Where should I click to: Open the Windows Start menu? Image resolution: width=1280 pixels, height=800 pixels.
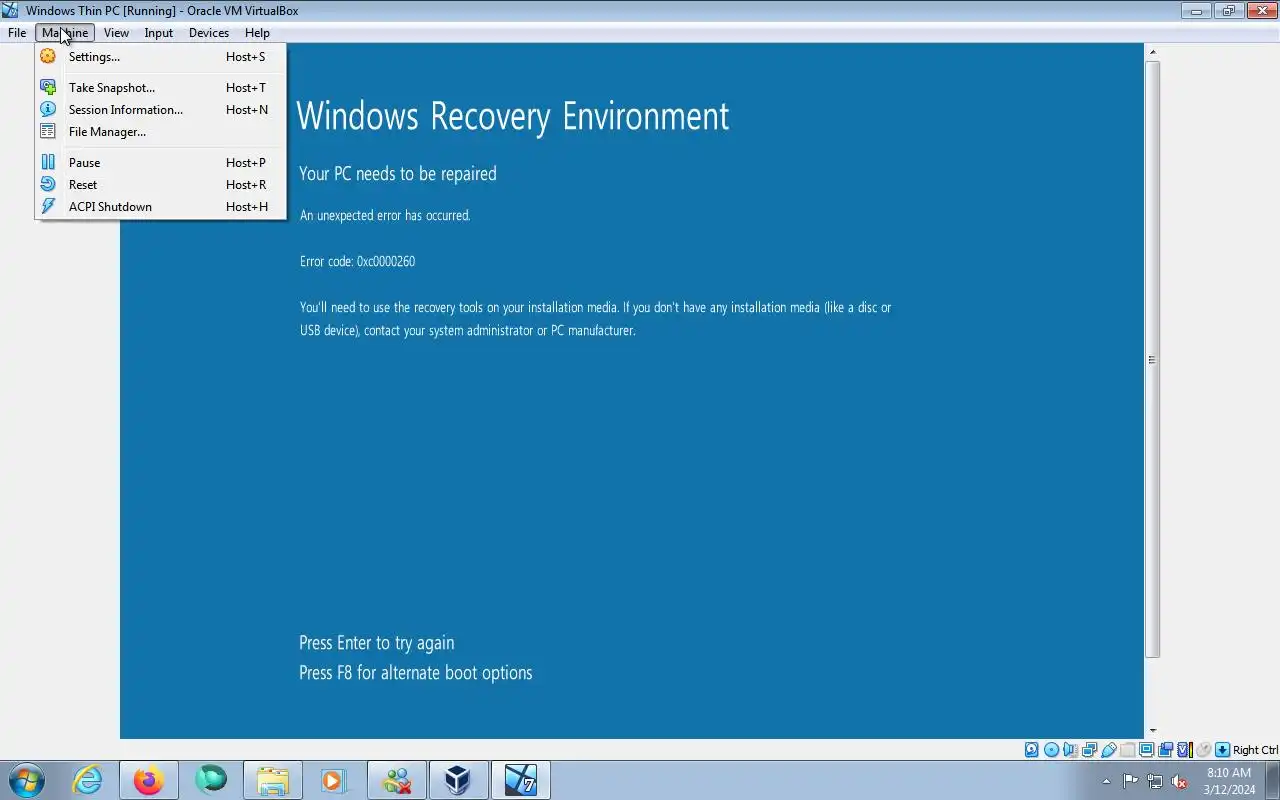click(x=25, y=780)
